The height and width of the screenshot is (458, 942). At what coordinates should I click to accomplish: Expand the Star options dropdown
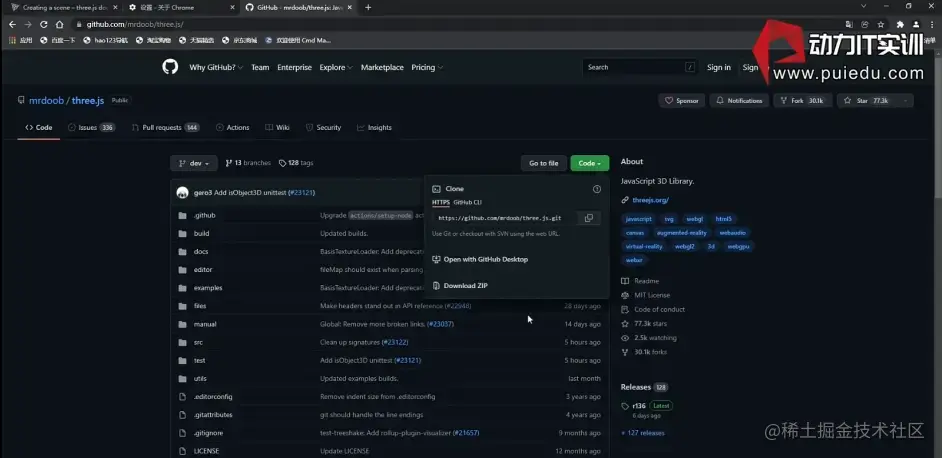(x=904, y=100)
